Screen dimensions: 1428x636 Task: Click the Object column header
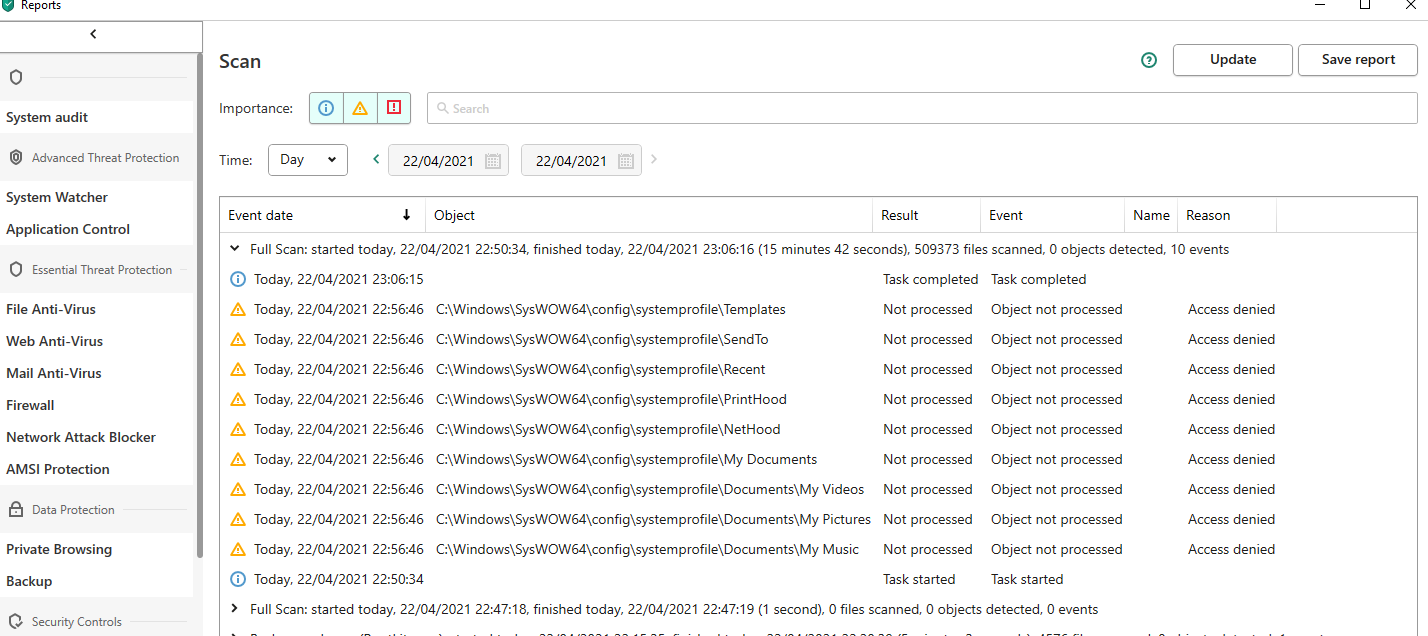click(x=648, y=215)
